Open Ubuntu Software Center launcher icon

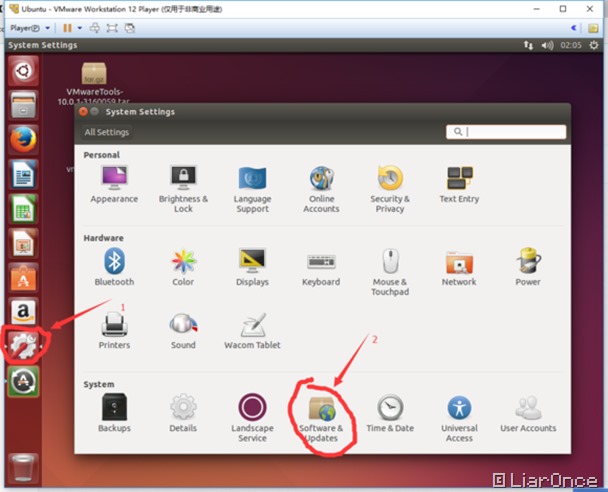coord(23,278)
